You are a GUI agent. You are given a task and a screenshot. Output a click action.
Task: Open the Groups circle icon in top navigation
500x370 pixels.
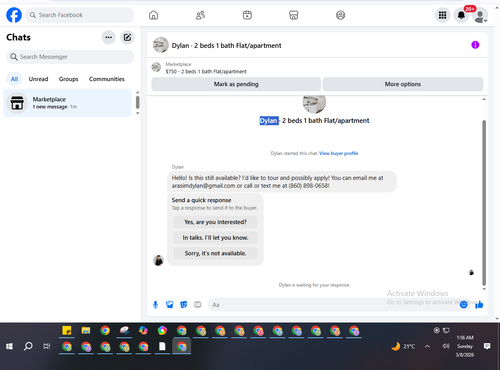340,15
